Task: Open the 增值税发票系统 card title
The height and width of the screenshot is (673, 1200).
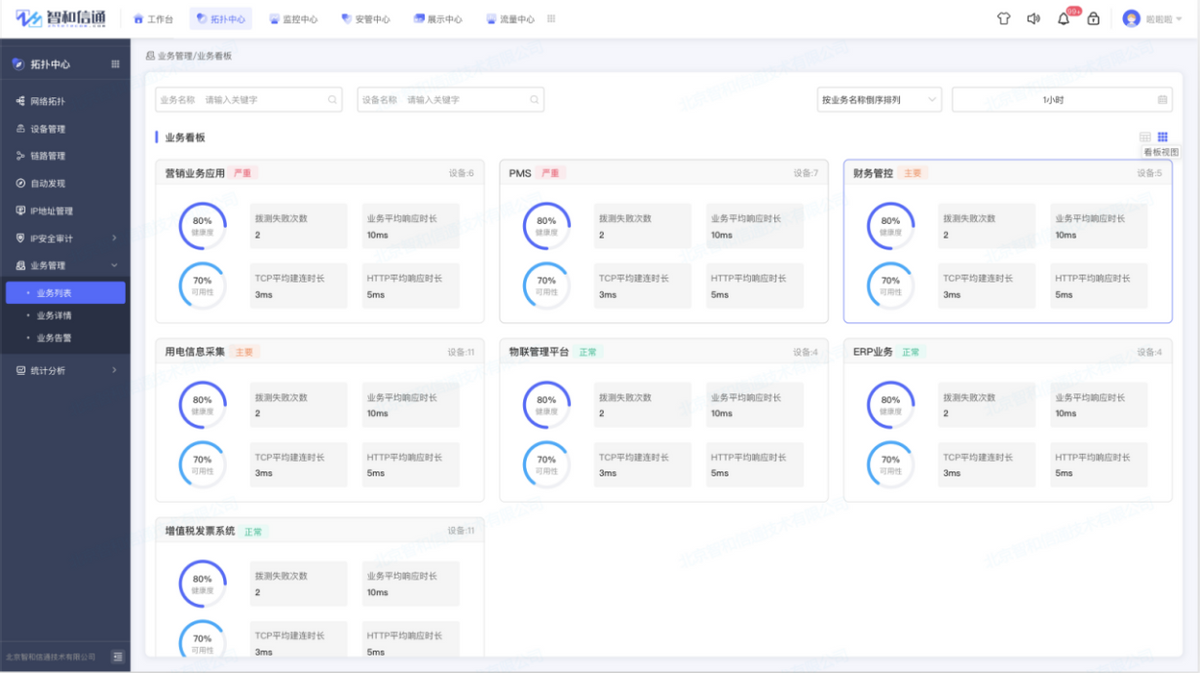Action: click(200, 531)
